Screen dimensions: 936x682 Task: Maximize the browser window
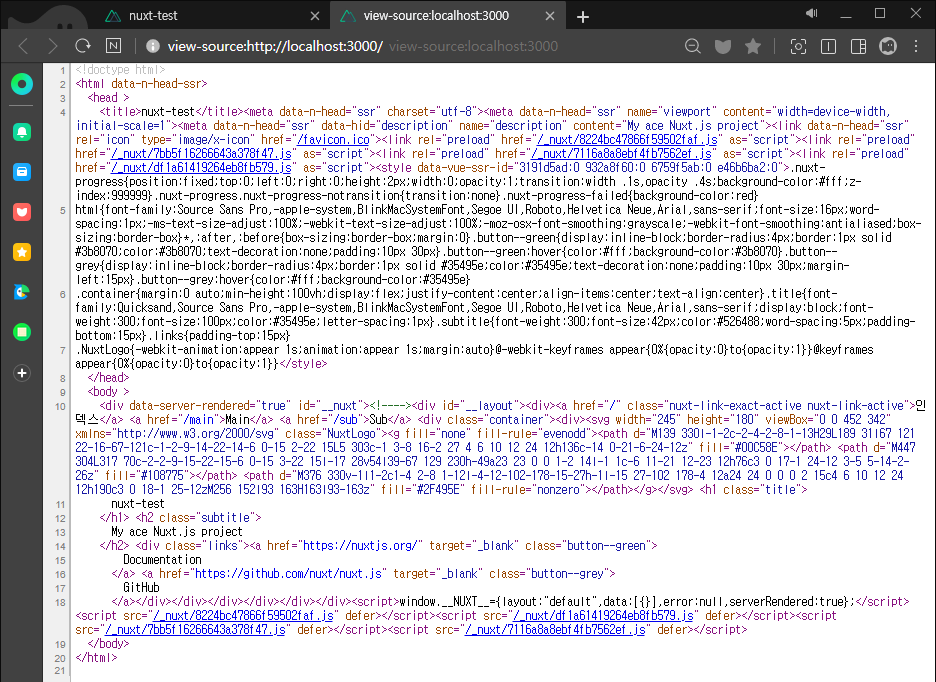coord(880,13)
